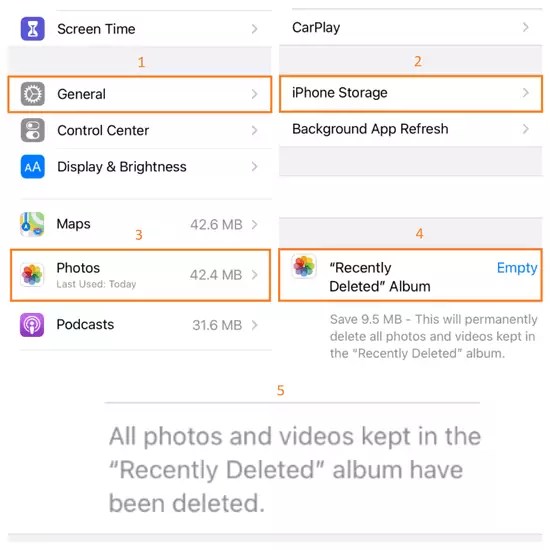
Task: Expand the iPhone Storage row chevron
Action: pyautogui.click(x=525, y=93)
